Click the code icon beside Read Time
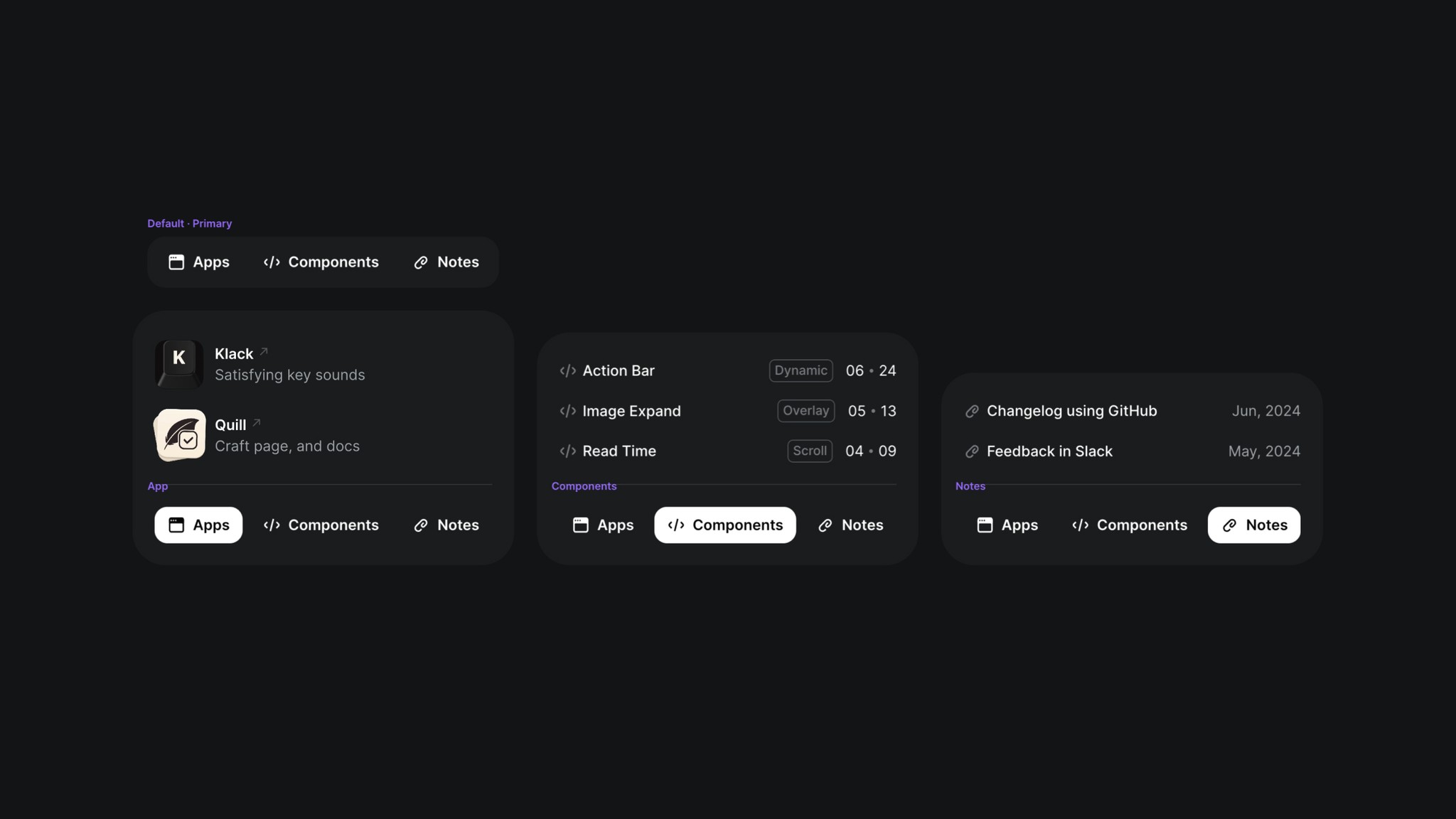 567,451
